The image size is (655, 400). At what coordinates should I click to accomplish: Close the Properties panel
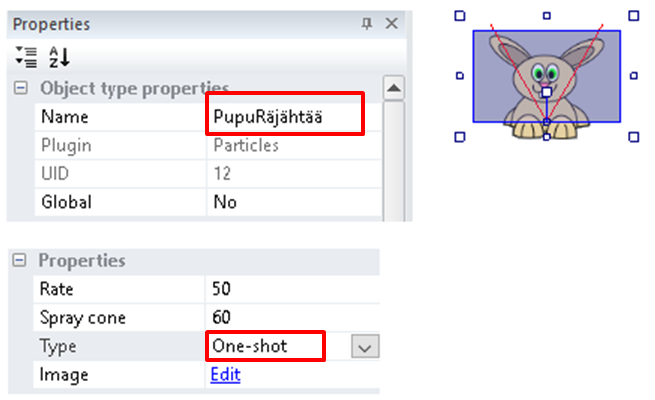coord(391,24)
